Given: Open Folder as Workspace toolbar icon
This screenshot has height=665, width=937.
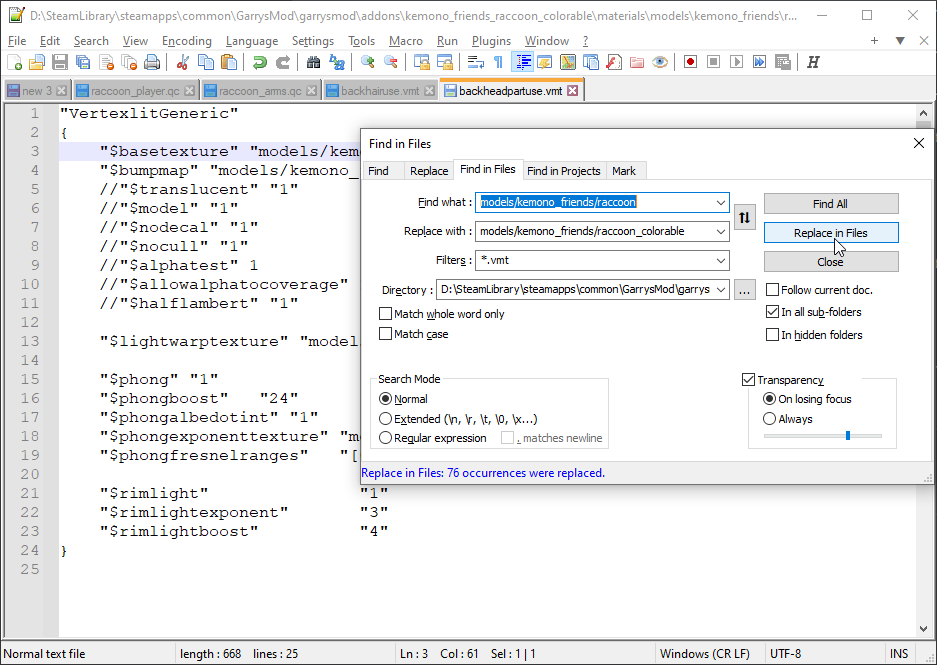Looking at the screenshot, I should [637, 62].
